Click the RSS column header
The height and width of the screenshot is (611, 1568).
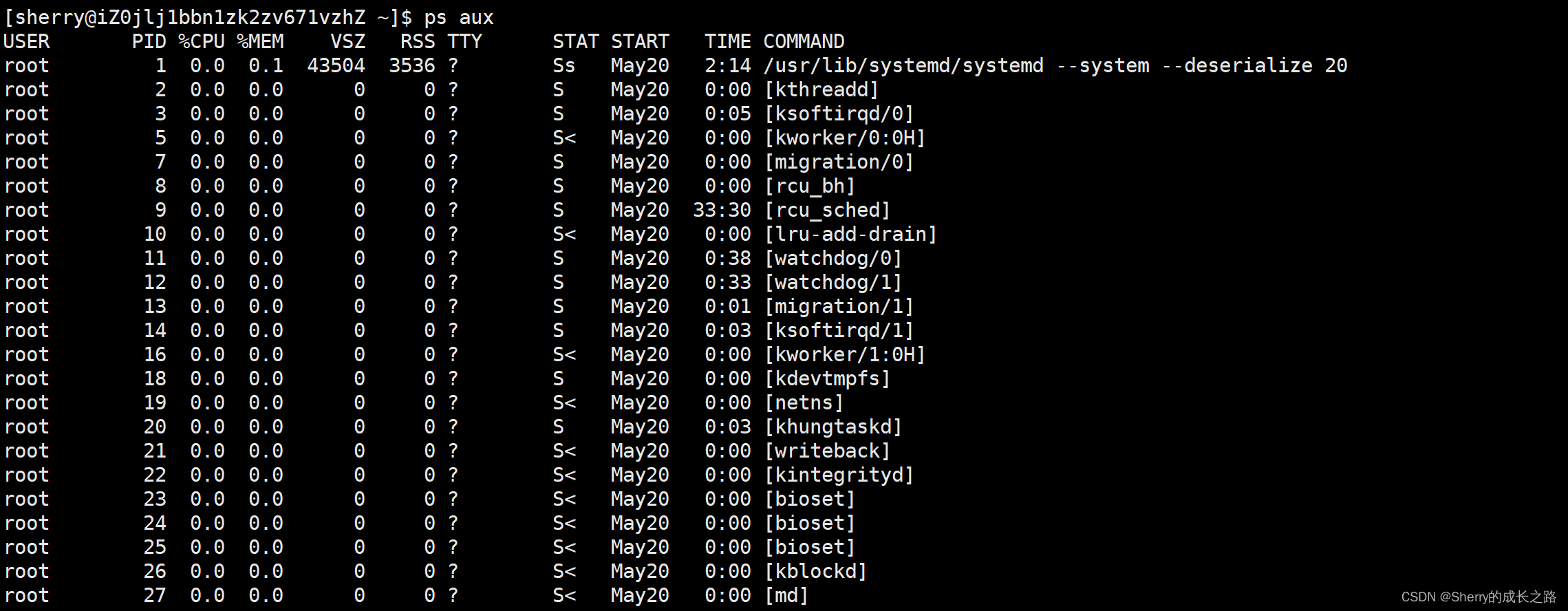(x=418, y=42)
